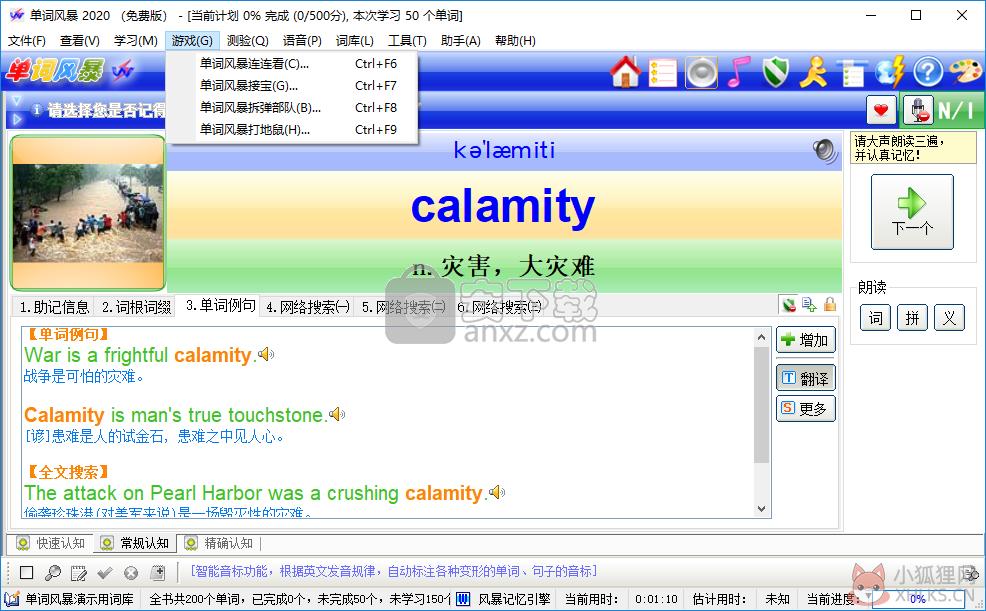
Task: Select the 快速认知 mode tab
Action: [x=52, y=543]
